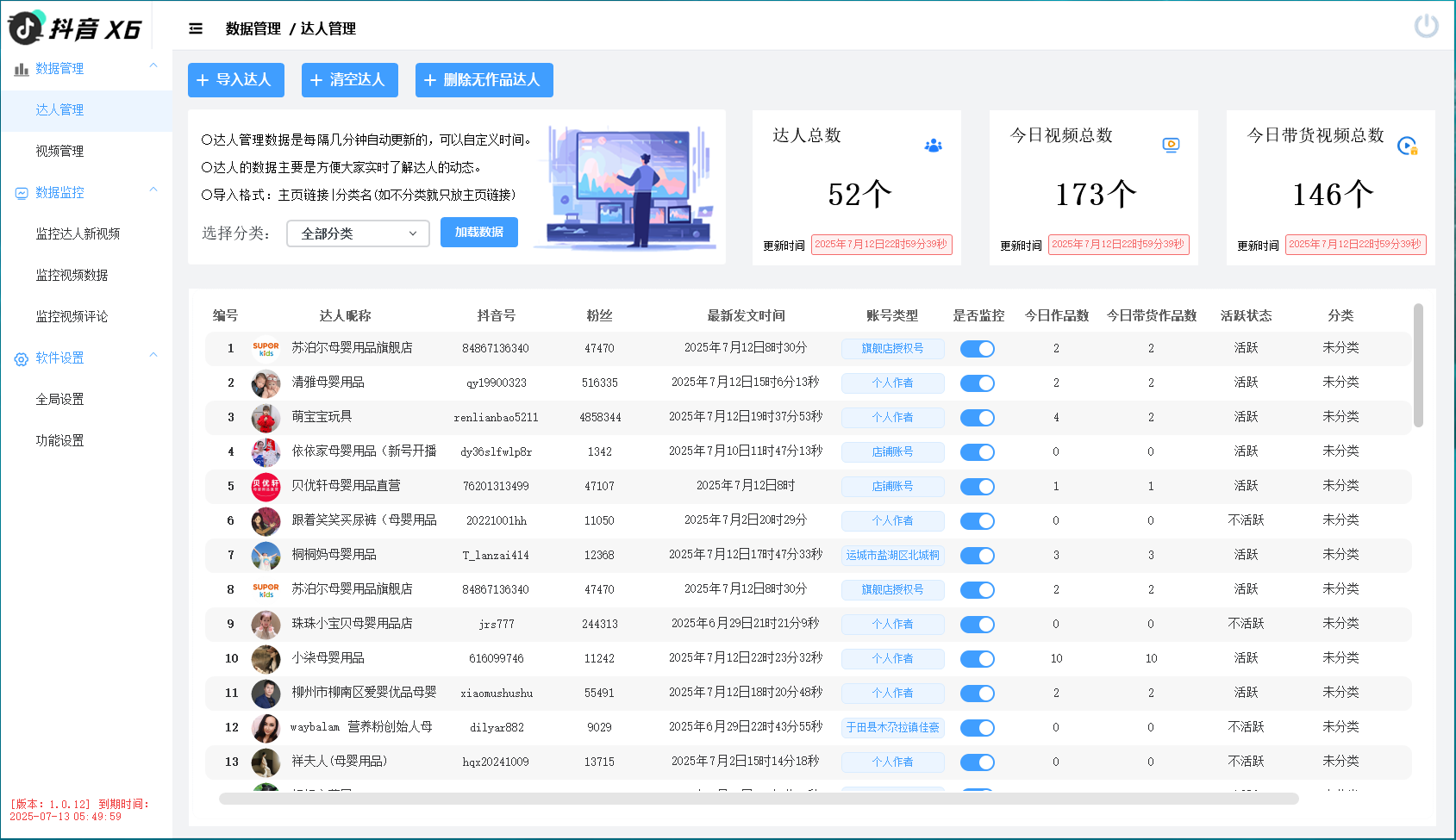Click fan count 4858344

coord(600,418)
